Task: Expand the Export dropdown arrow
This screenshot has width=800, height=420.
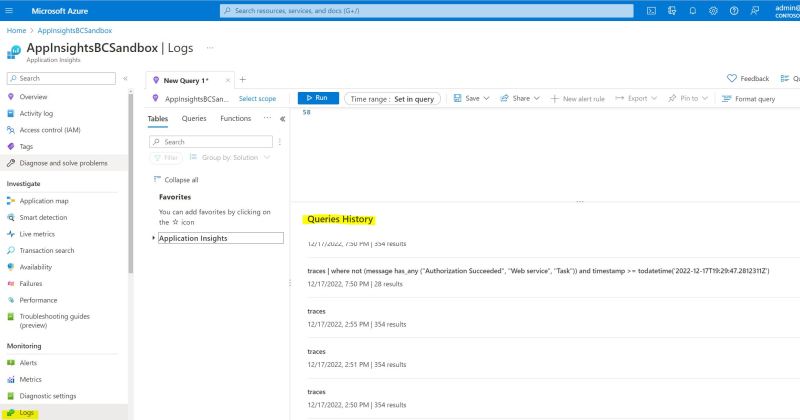Action: click(654, 98)
